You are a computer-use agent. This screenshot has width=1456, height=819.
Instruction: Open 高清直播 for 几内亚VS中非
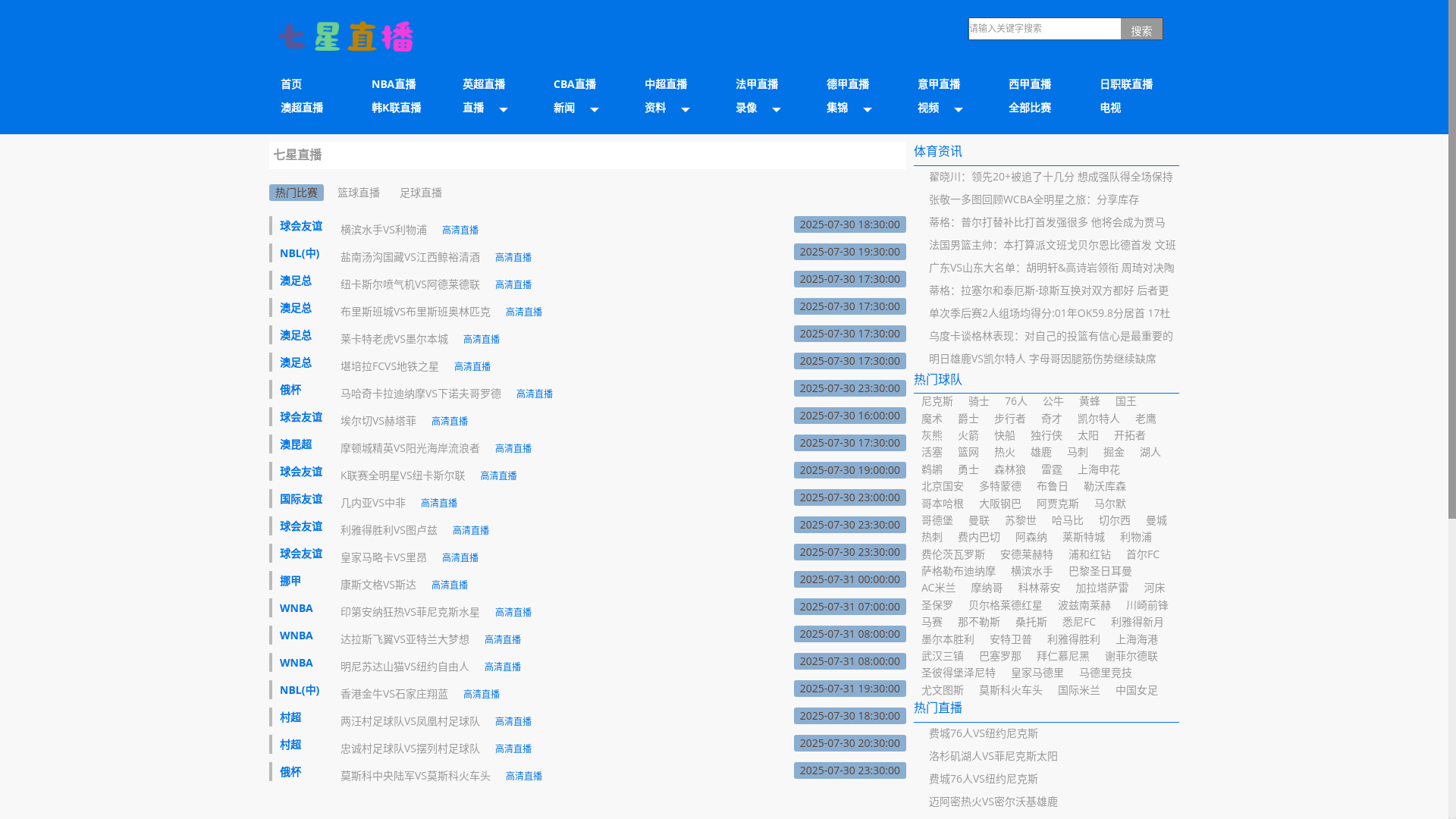(439, 503)
